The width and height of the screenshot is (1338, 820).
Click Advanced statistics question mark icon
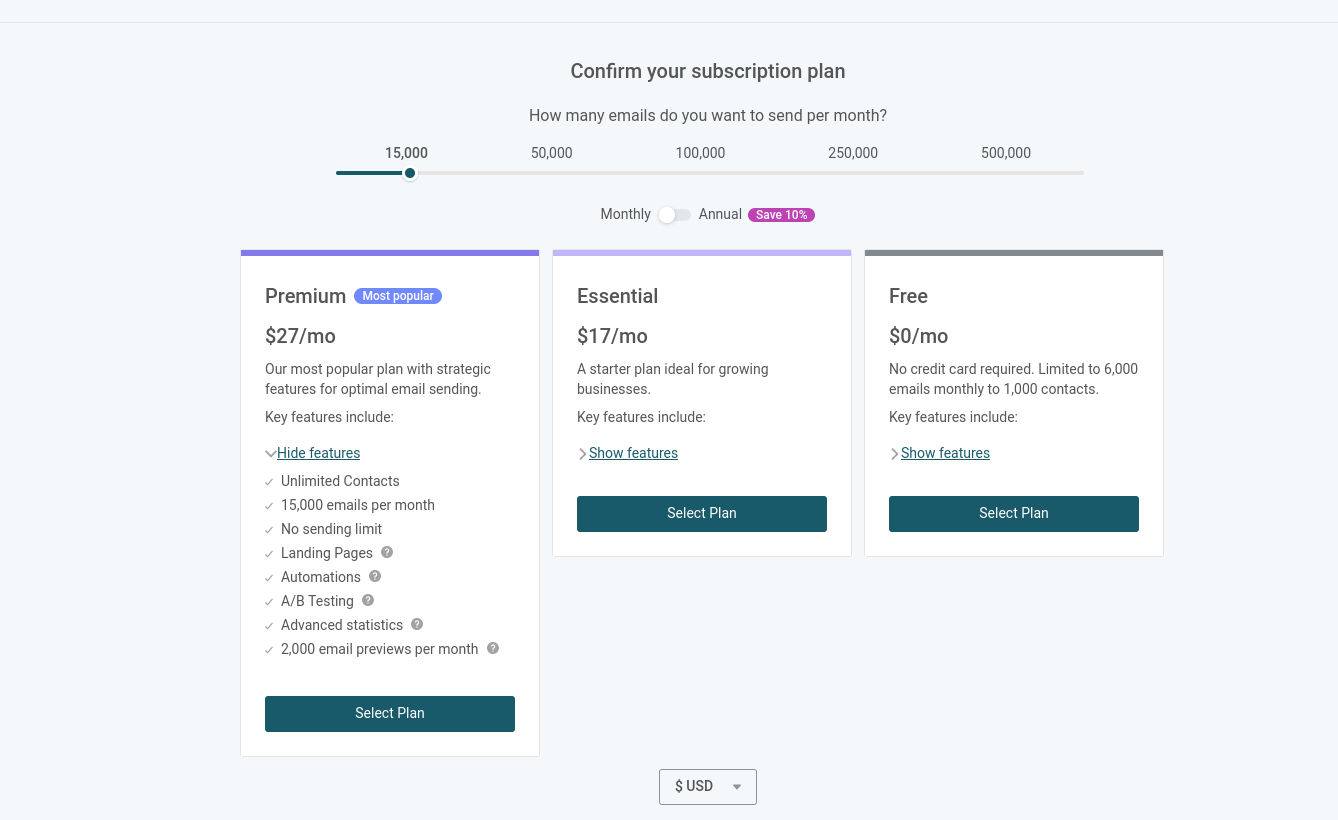tap(417, 624)
